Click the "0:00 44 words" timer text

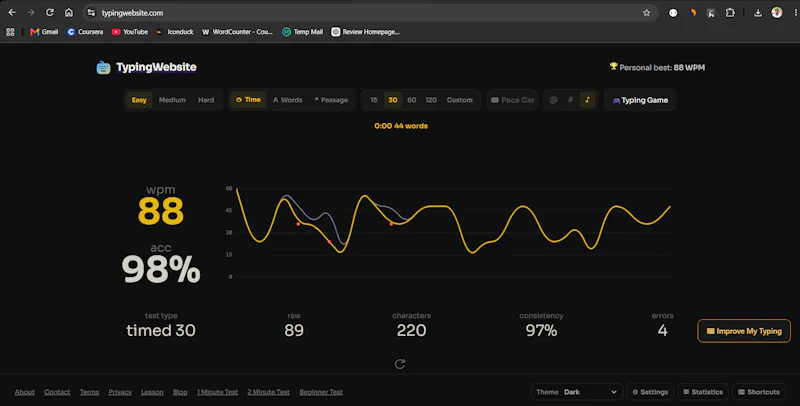(401, 126)
